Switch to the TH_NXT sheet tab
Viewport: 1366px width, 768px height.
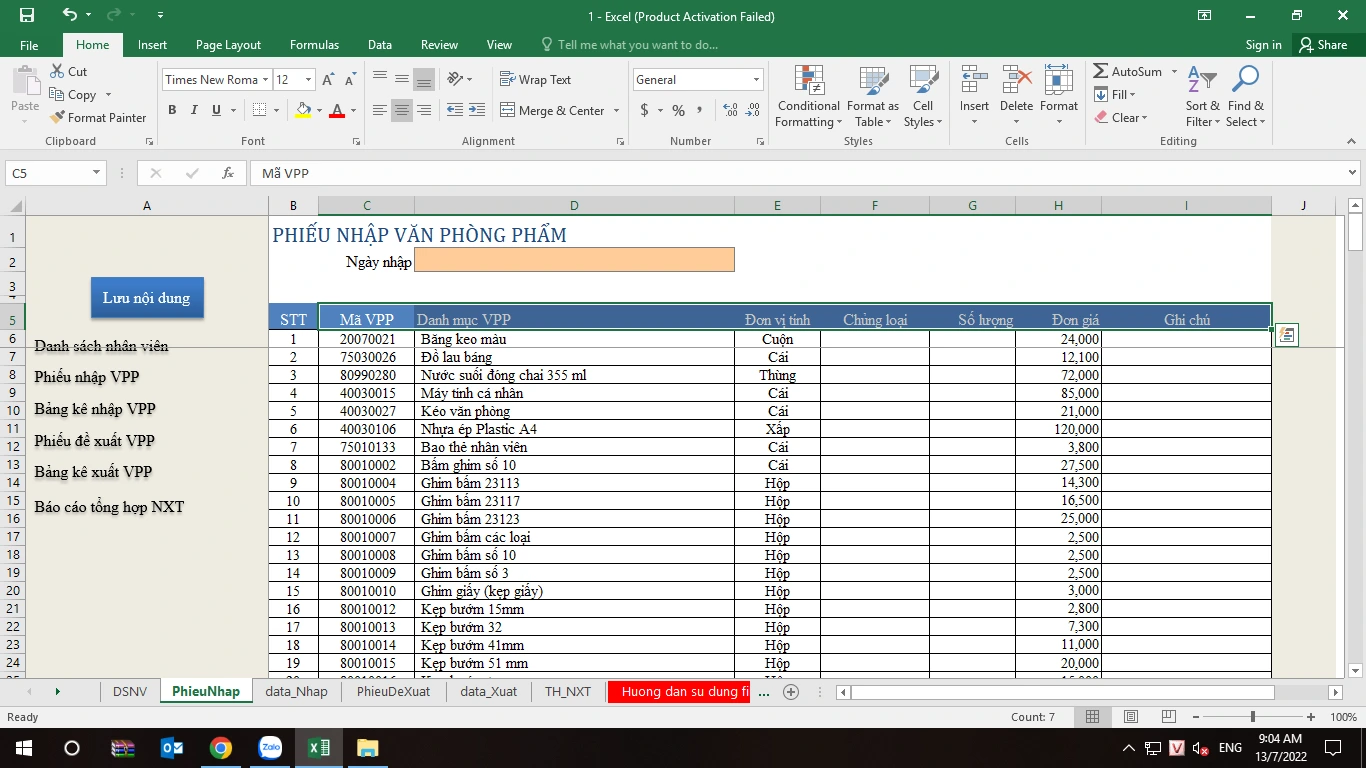pos(568,691)
